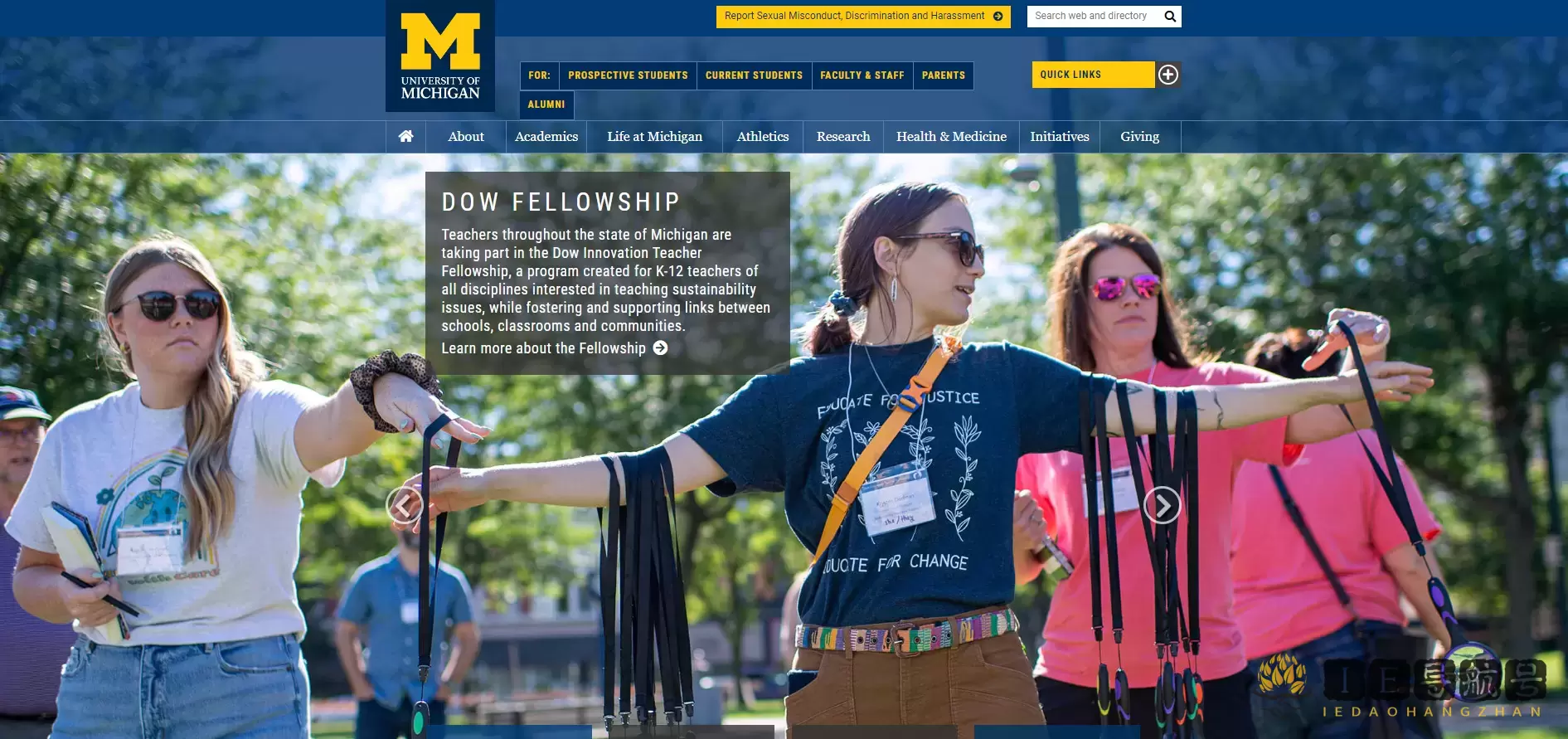
Task: Open the Life at Michigan menu
Action: pos(654,136)
